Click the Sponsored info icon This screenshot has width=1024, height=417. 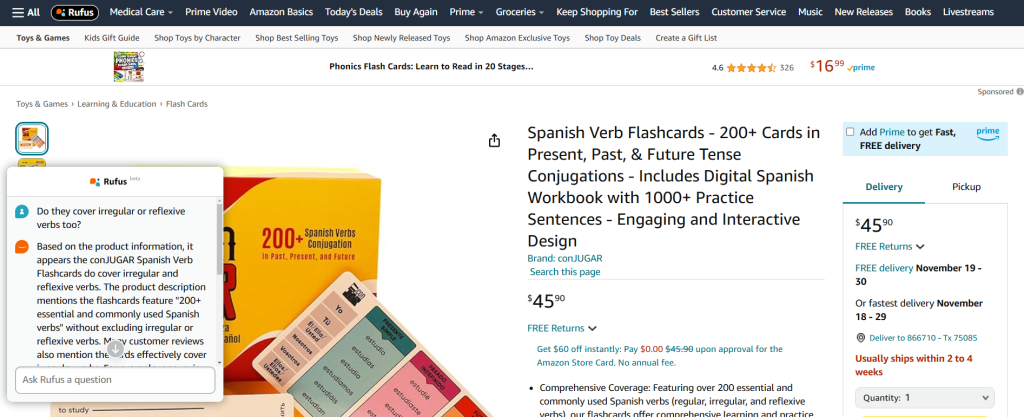(1019, 92)
